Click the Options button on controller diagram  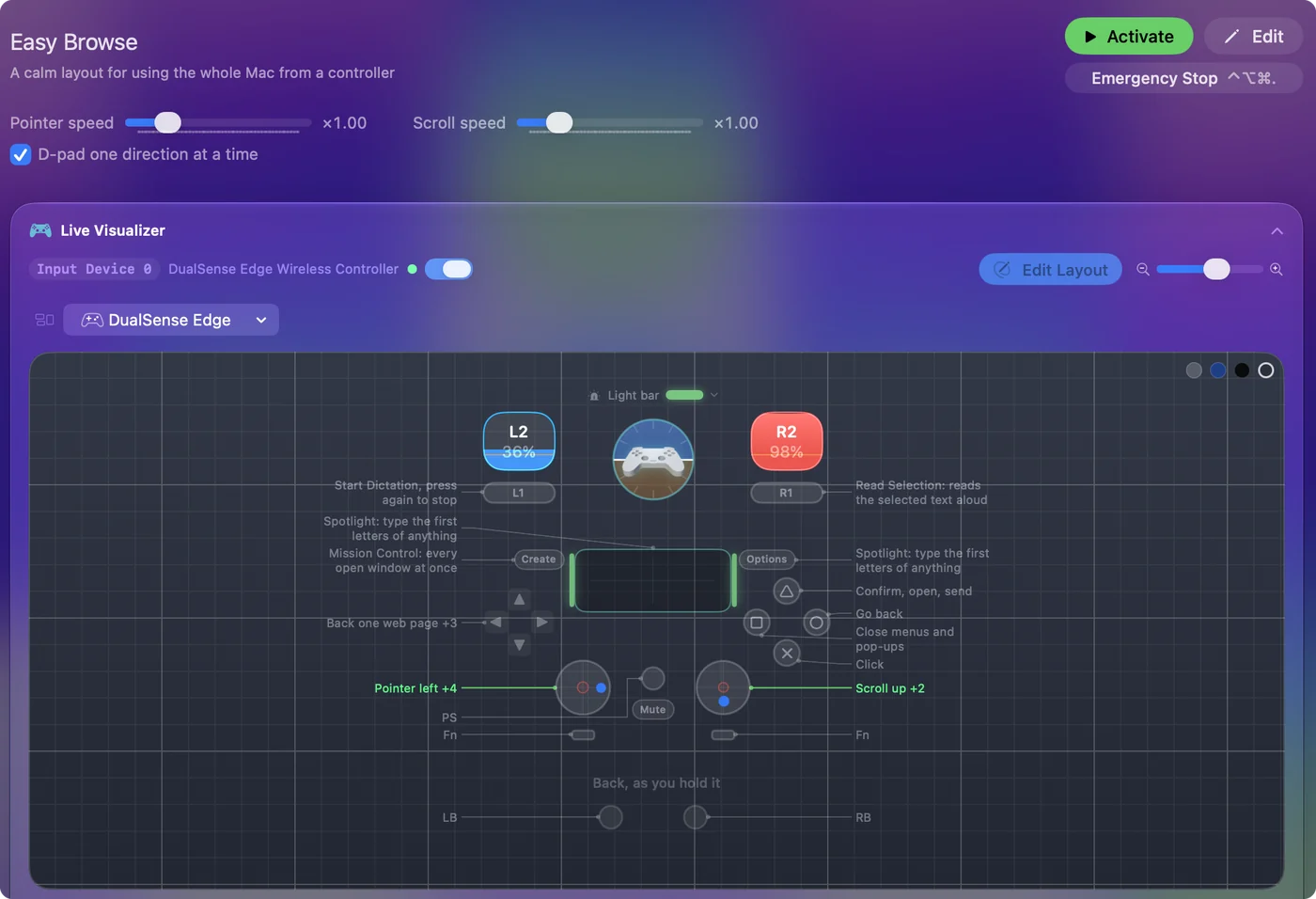coord(767,560)
